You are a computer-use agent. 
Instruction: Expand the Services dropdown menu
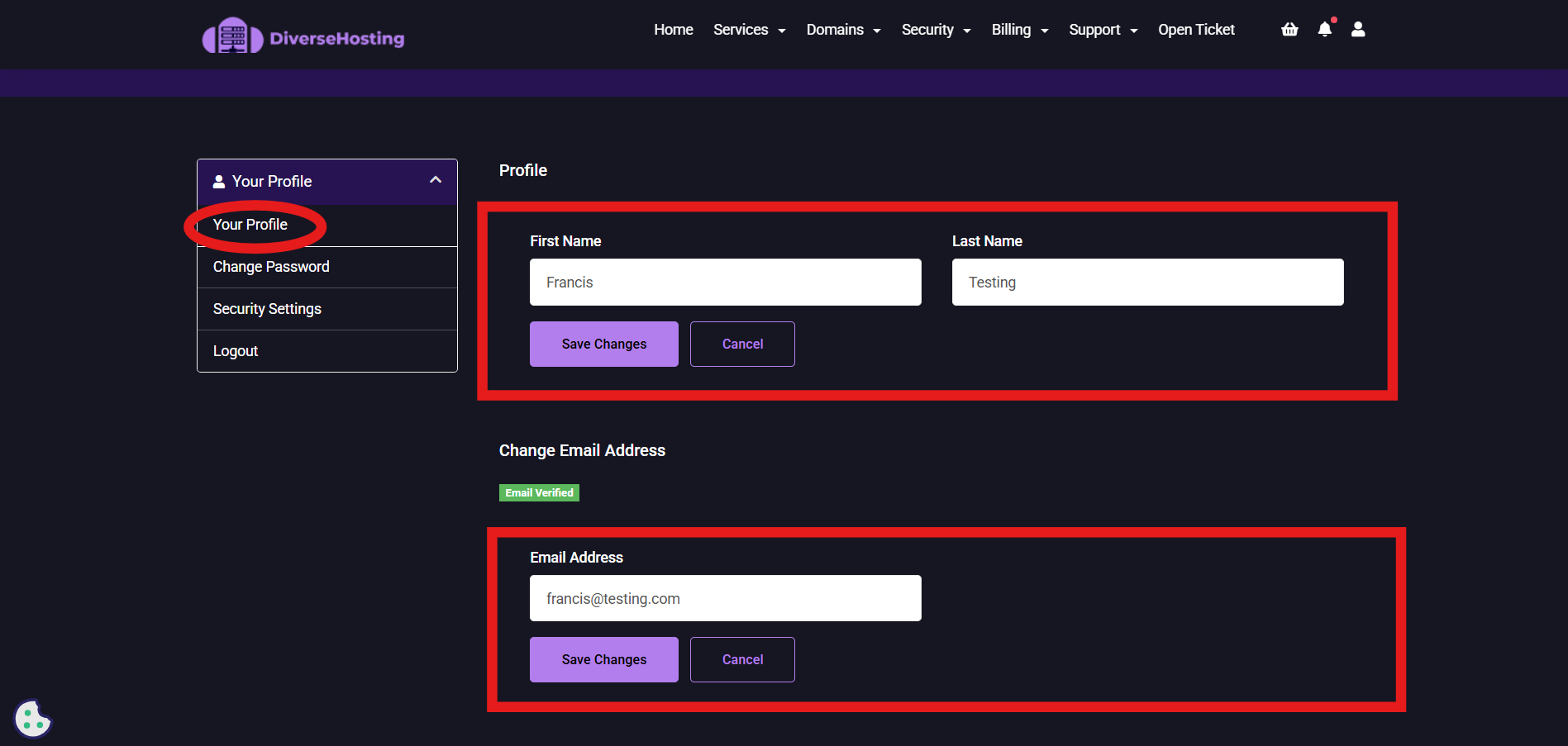click(x=749, y=30)
